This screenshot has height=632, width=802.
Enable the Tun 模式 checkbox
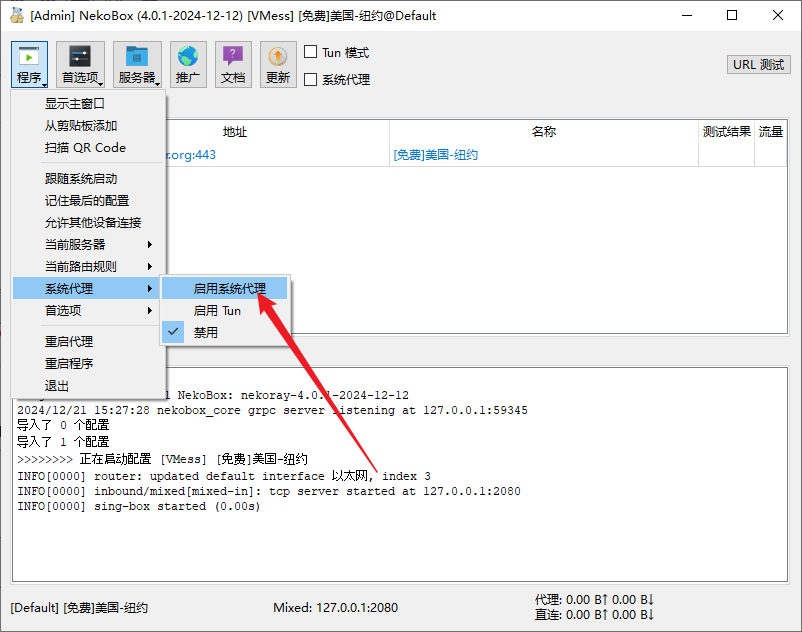pos(310,52)
